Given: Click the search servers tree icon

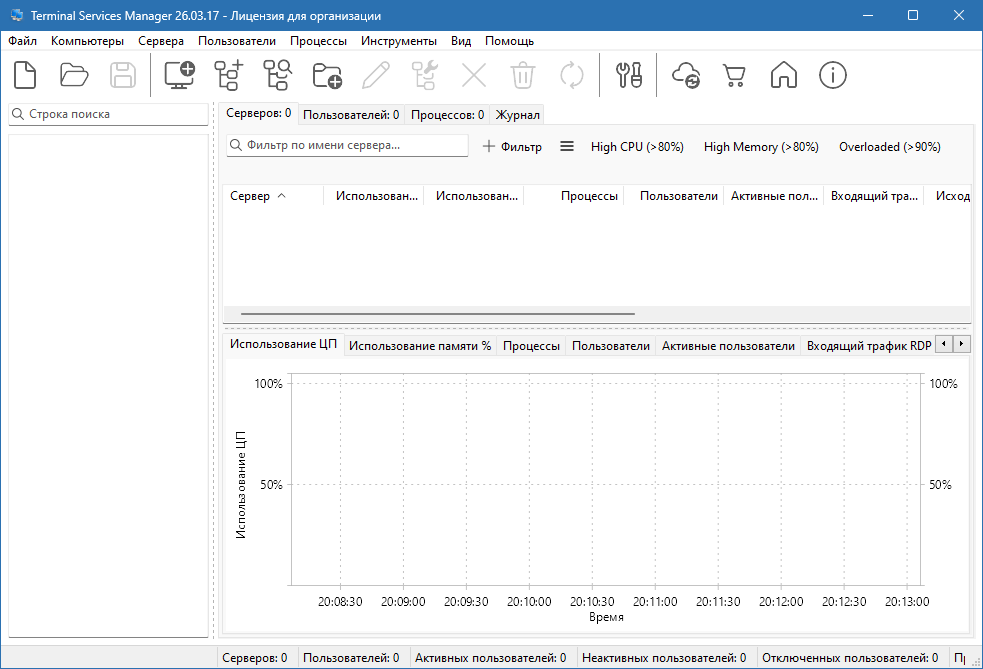Looking at the screenshot, I should (x=277, y=75).
